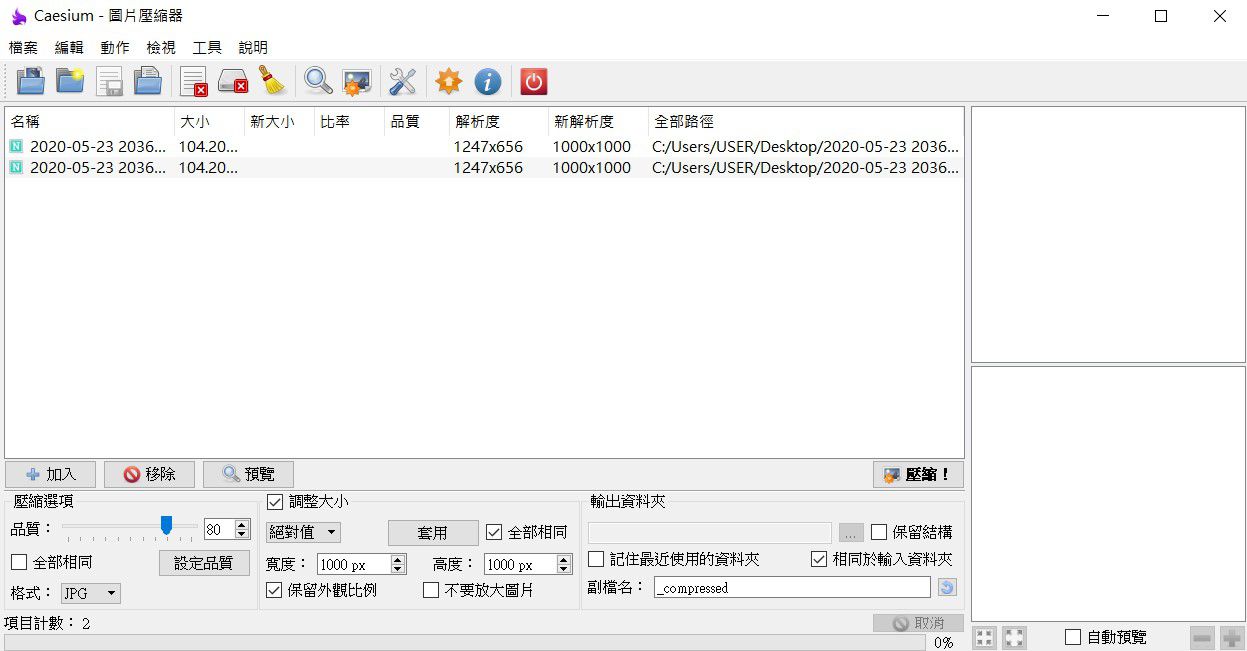Turn on the 自動預覽 checkbox
The image size is (1247, 651).
click(1073, 637)
